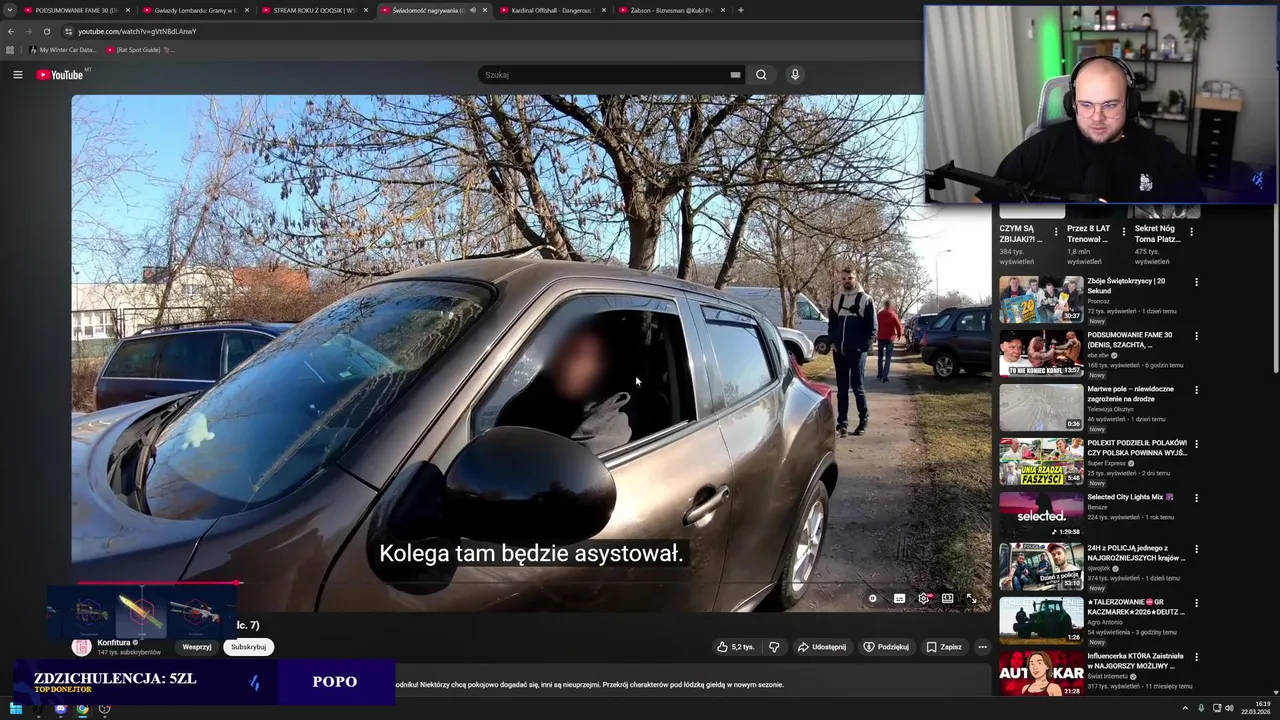Click the Podziękuj thanks button
This screenshot has width=1280, height=720.
(886, 647)
